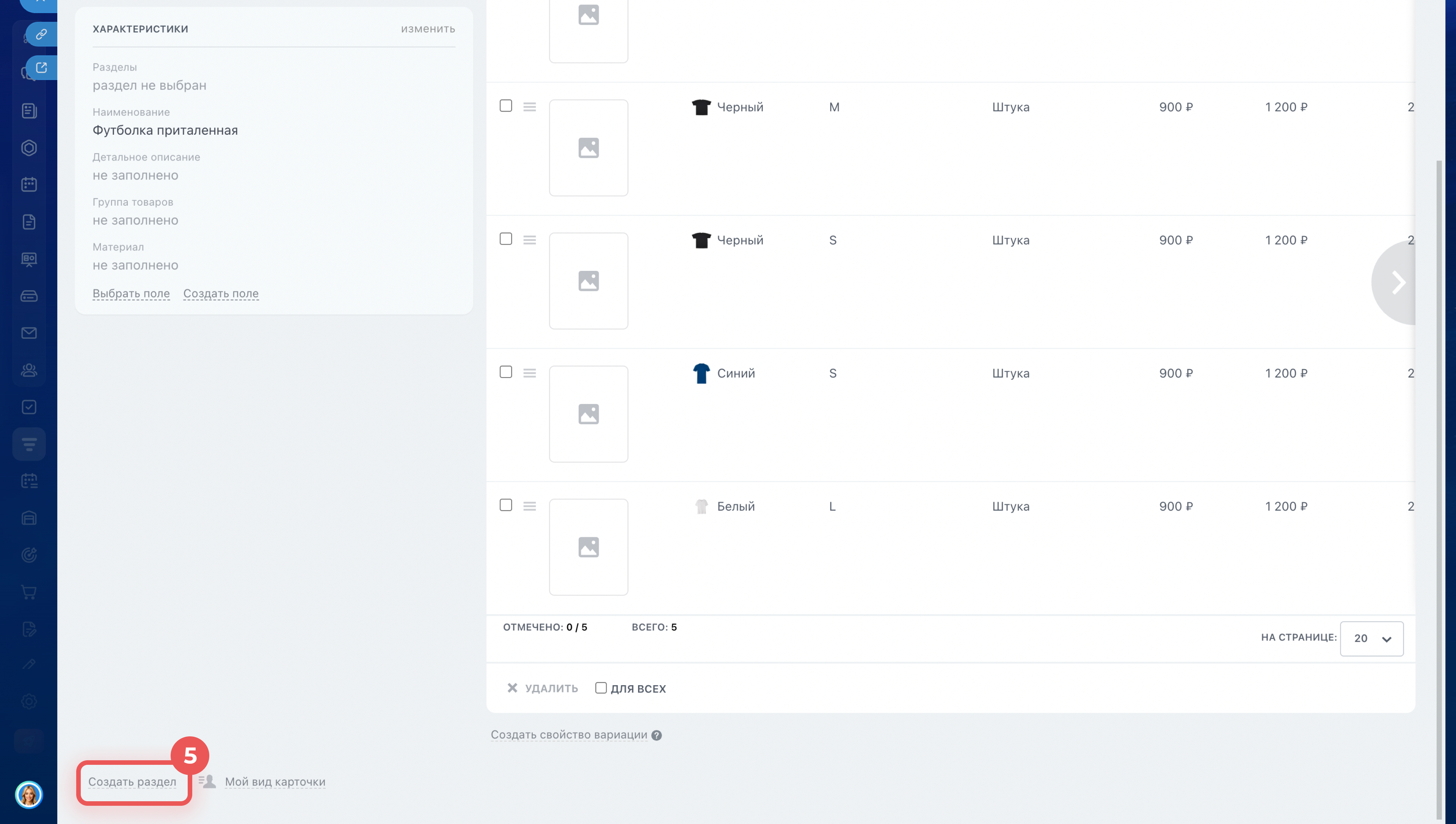Click the copy link icon button
Screen dimensions: 1456x824
pyautogui.click(x=41, y=34)
